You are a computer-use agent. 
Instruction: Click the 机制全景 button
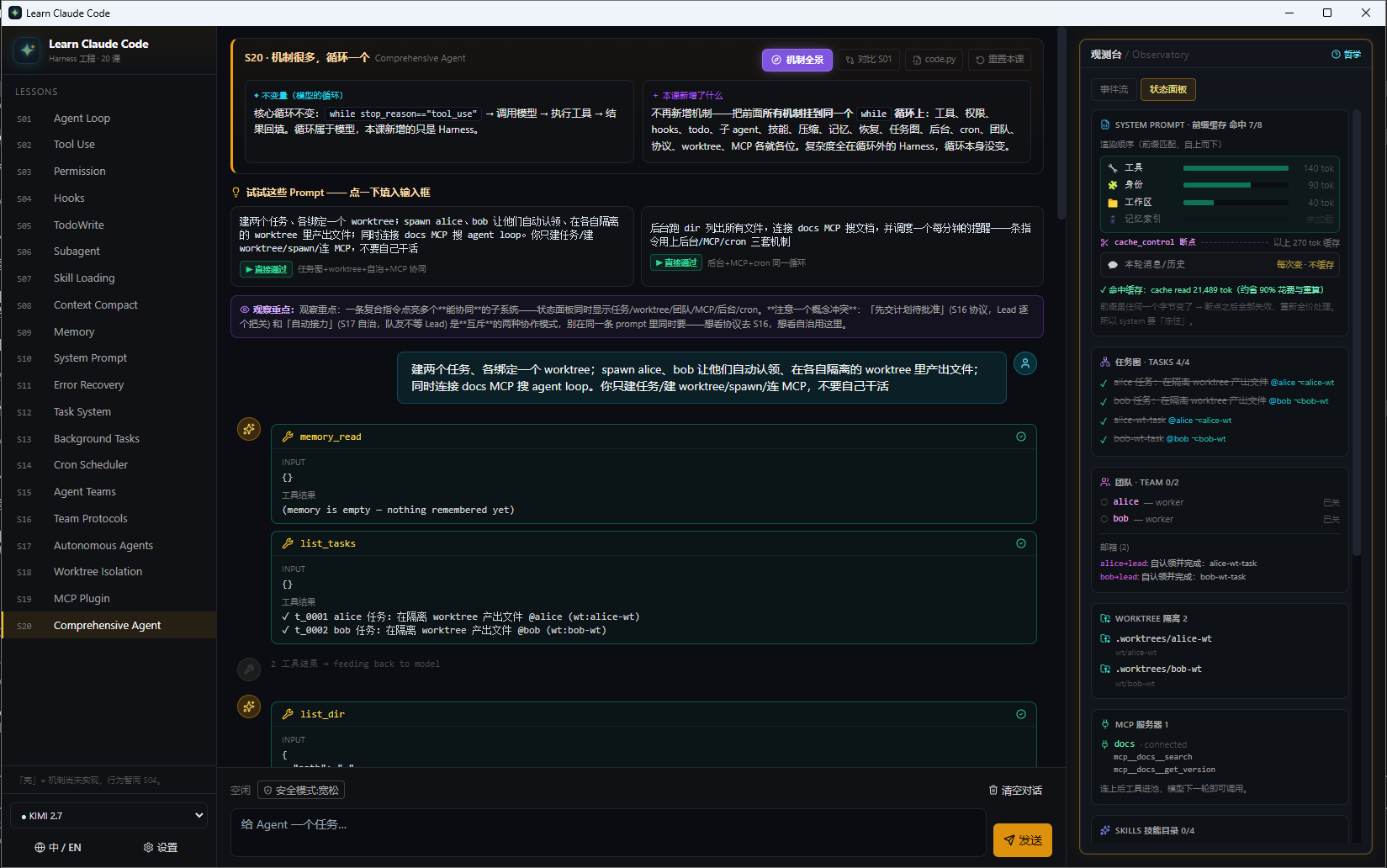pos(797,60)
